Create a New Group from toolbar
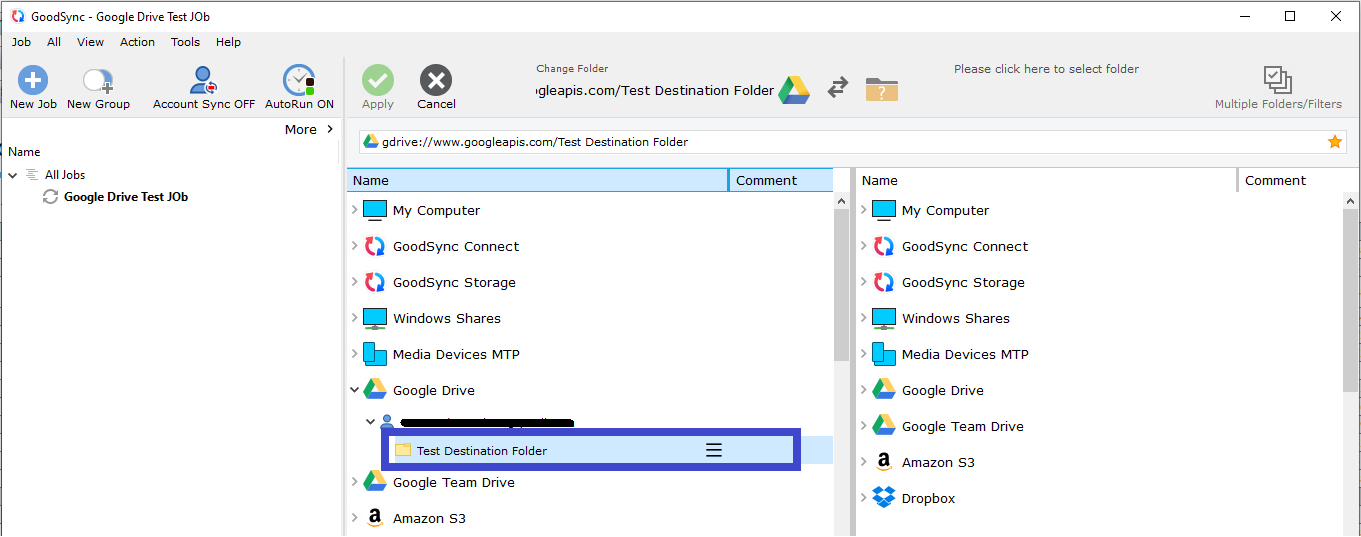 [x=98, y=81]
